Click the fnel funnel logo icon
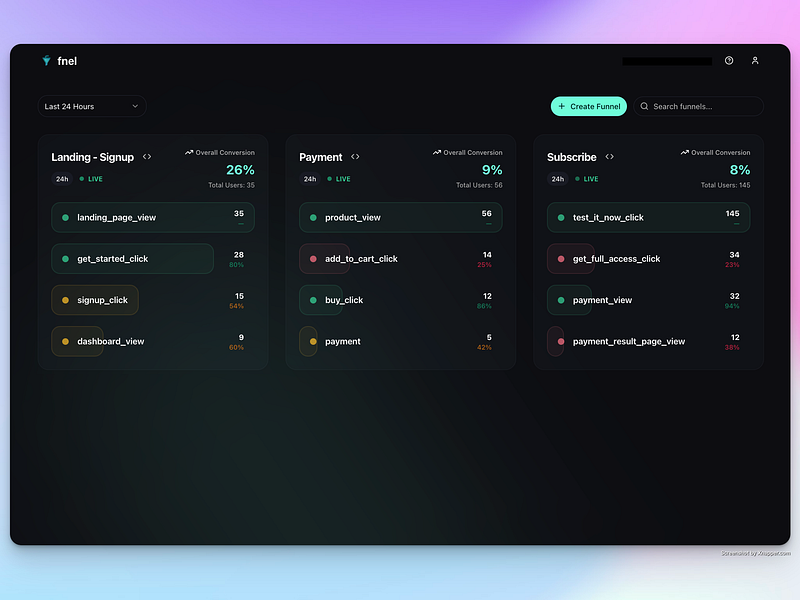 (x=46, y=61)
